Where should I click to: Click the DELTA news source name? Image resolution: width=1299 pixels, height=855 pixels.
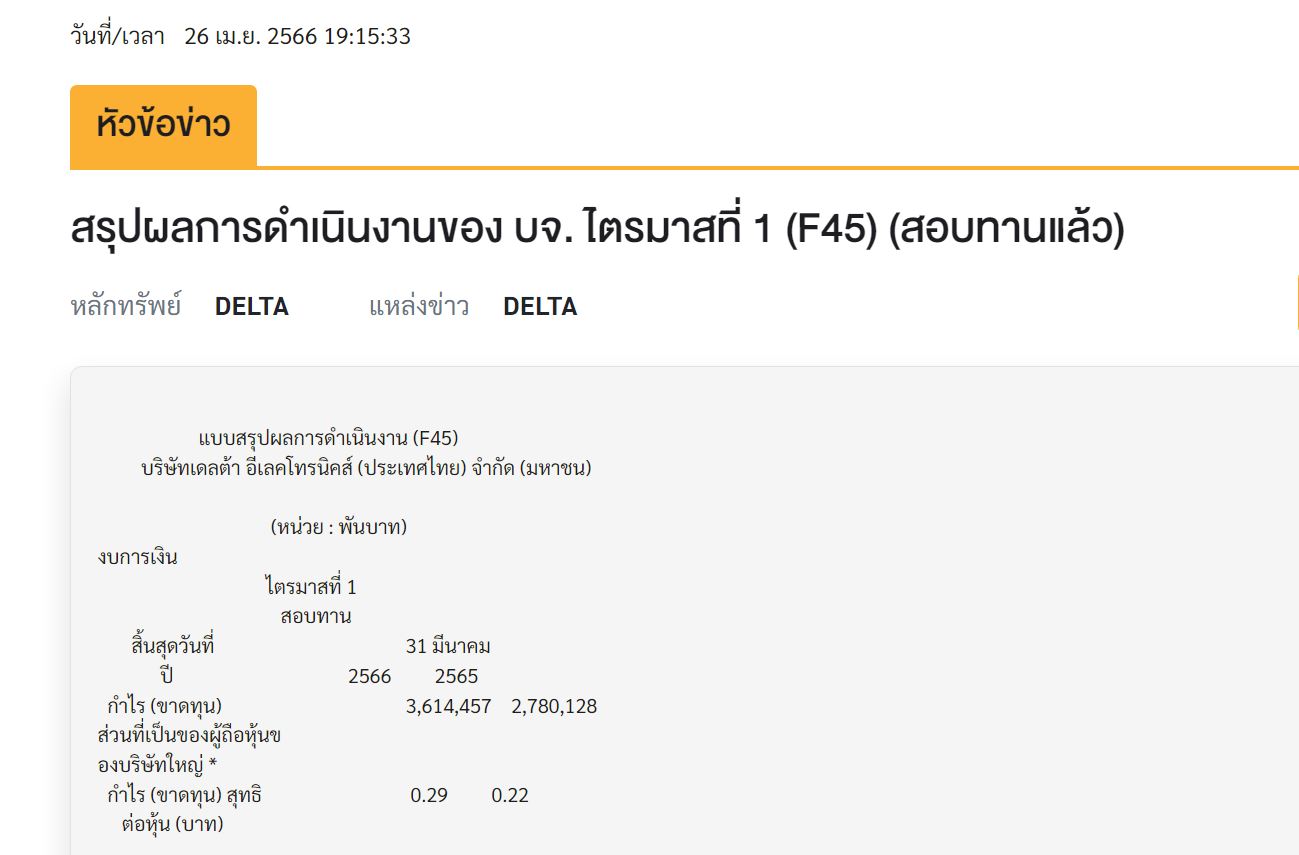tap(540, 307)
